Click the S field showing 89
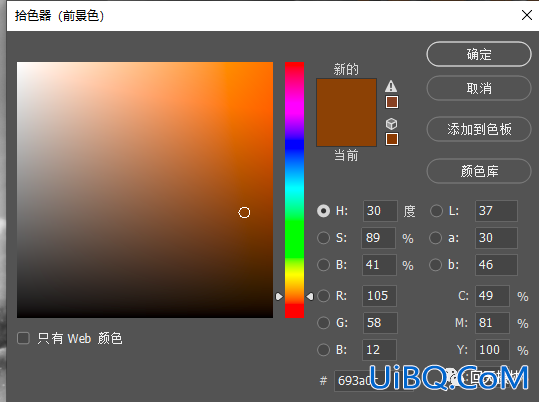Viewport: 539px width, 402px height. click(378, 238)
